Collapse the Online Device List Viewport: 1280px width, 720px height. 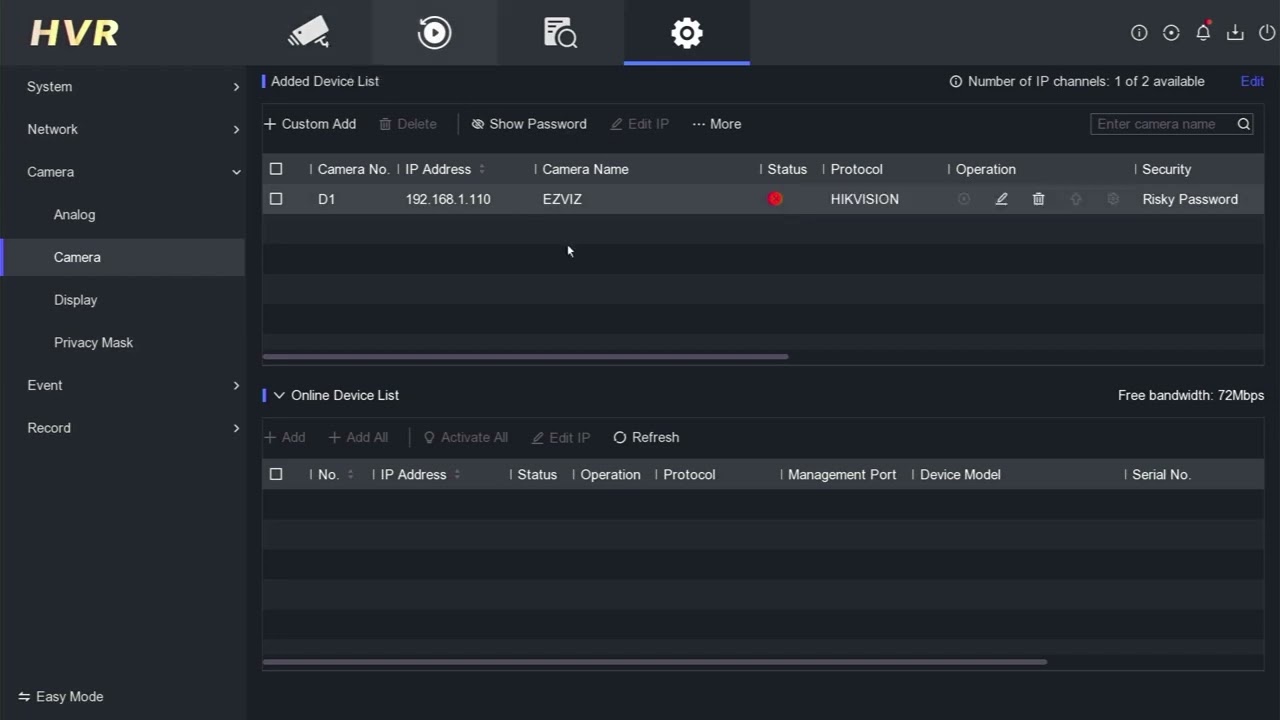click(x=279, y=395)
